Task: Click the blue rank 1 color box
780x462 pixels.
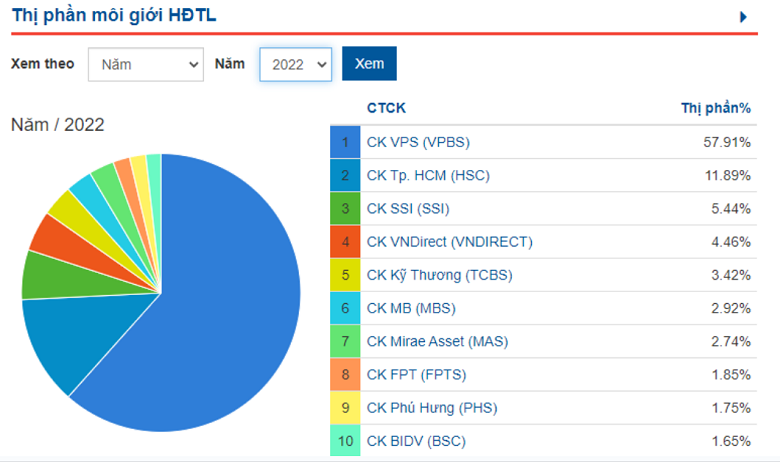Action: click(x=345, y=142)
